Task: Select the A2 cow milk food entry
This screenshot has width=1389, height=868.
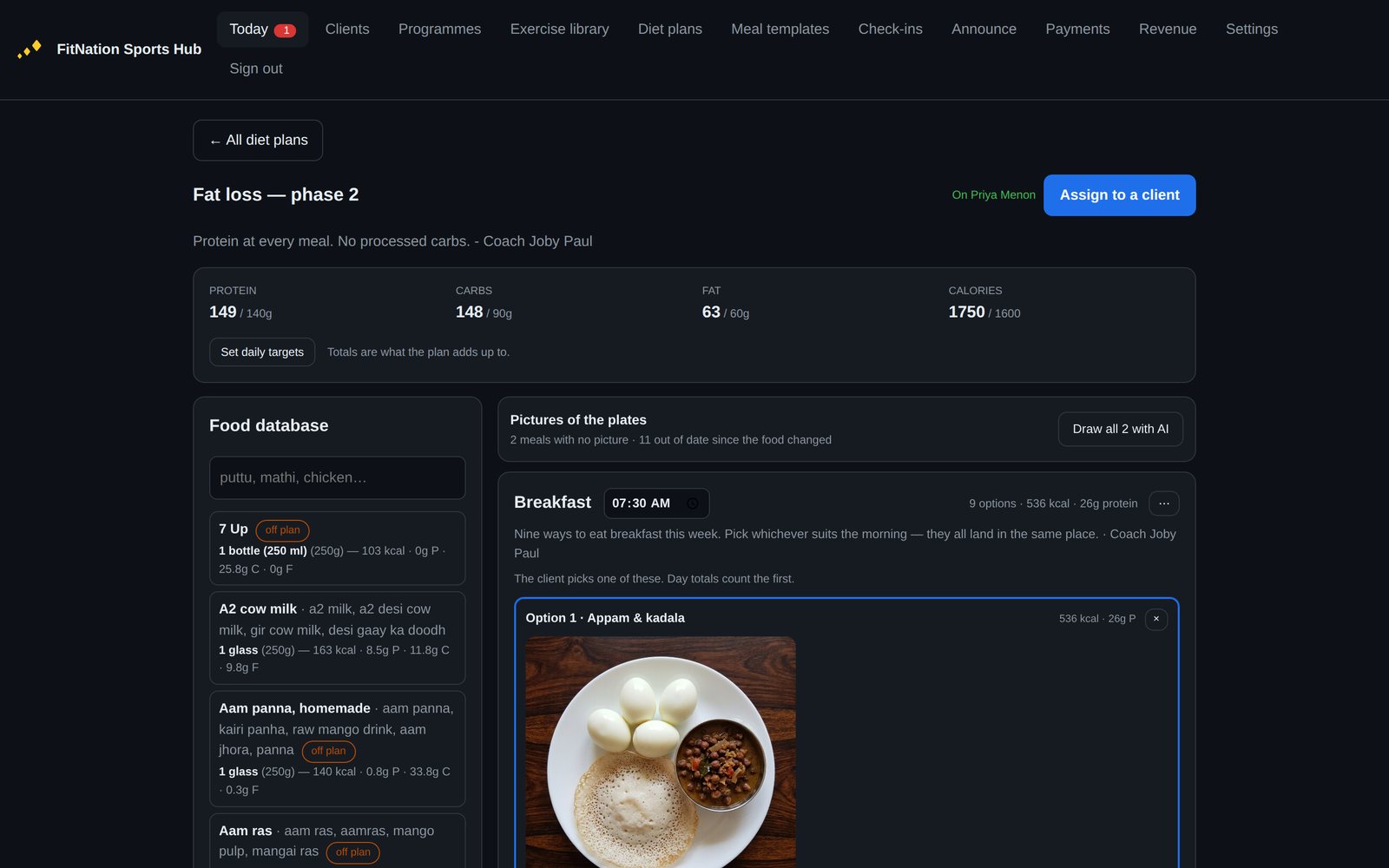Action: 337,638
